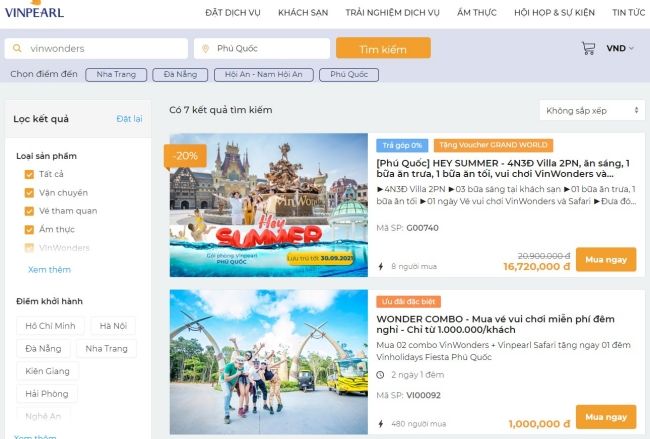The image size is (650, 439).
Task: Open the Vinpearl logo homepage
Action: [34, 10]
